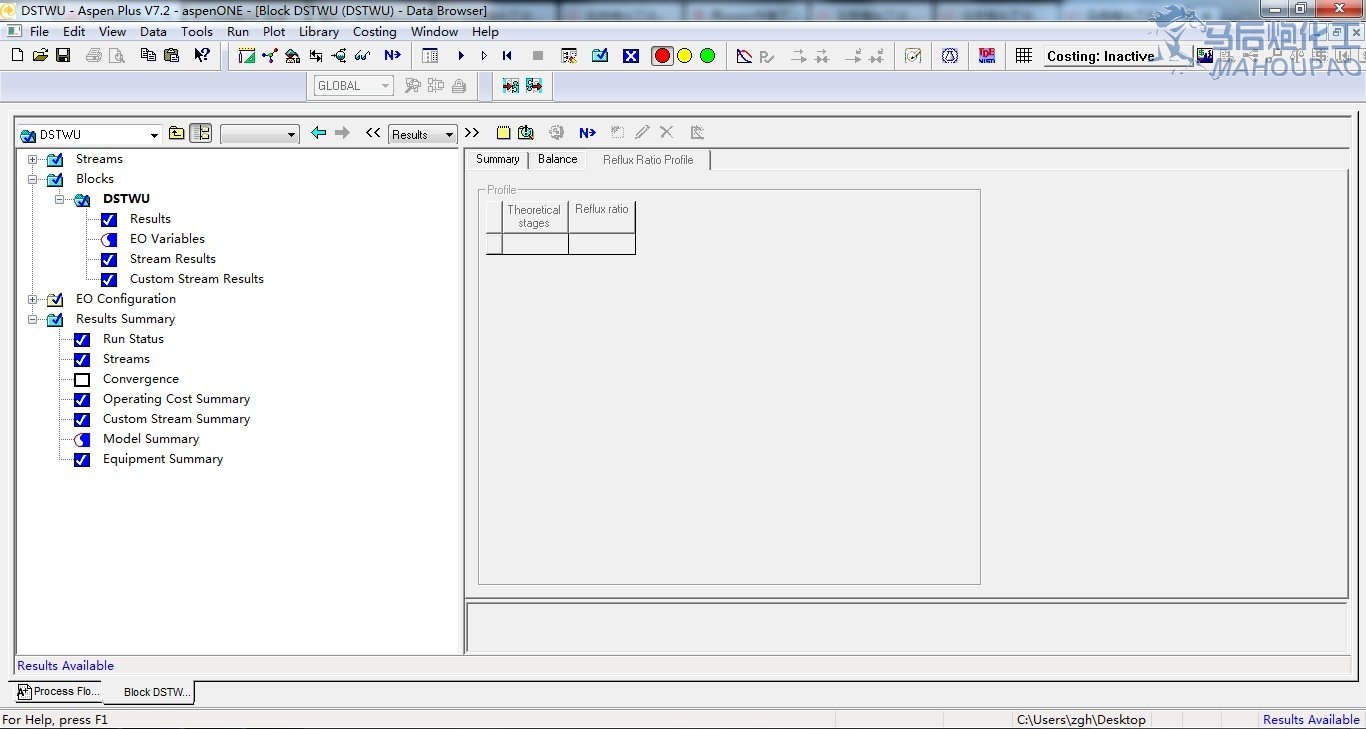Expand the Streams folder in the tree

coord(33,159)
